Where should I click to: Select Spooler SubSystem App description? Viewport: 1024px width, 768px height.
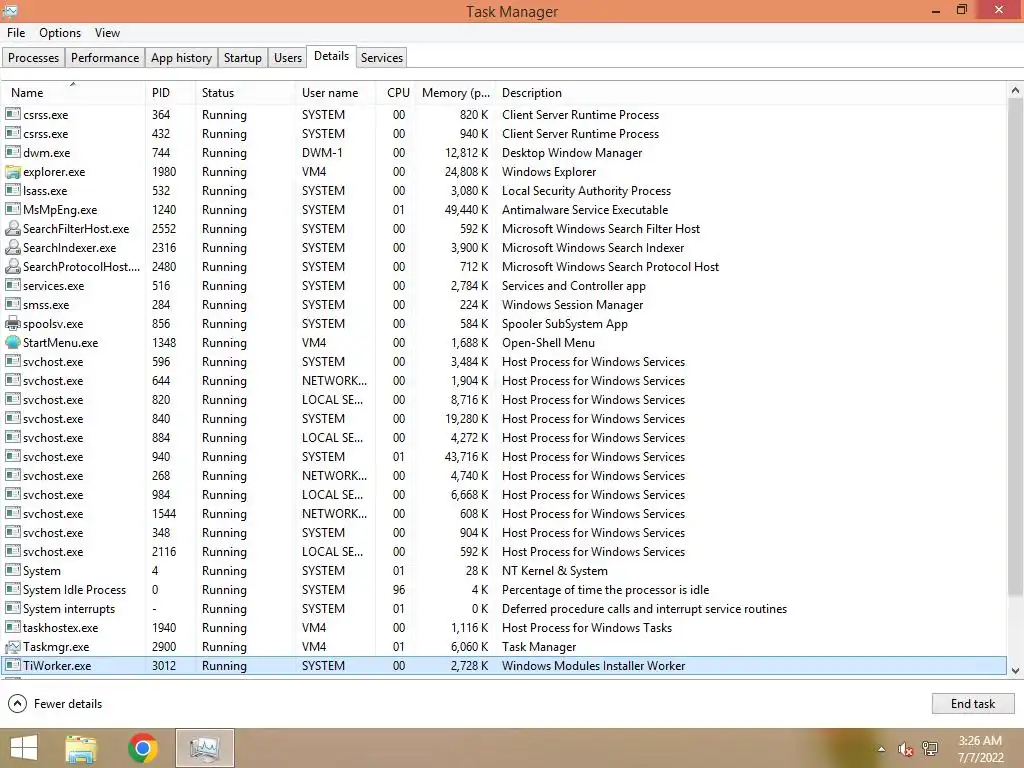point(564,324)
